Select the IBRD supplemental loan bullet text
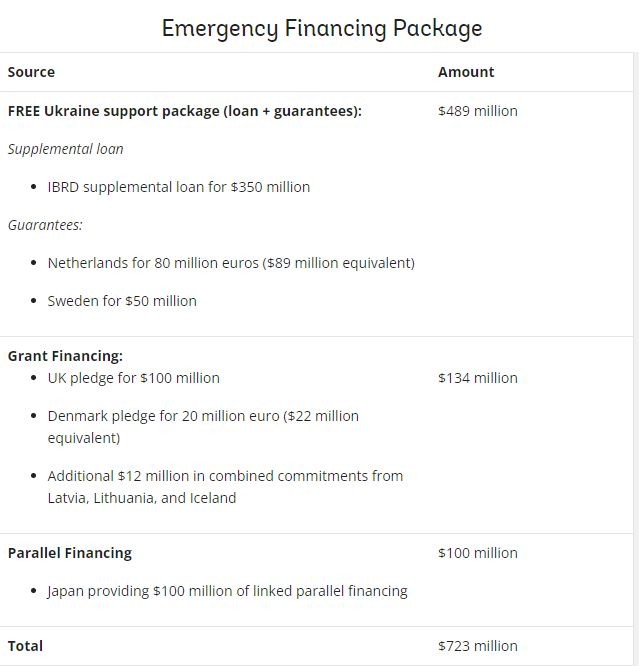The height and width of the screenshot is (666, 639). click(178, 187)
